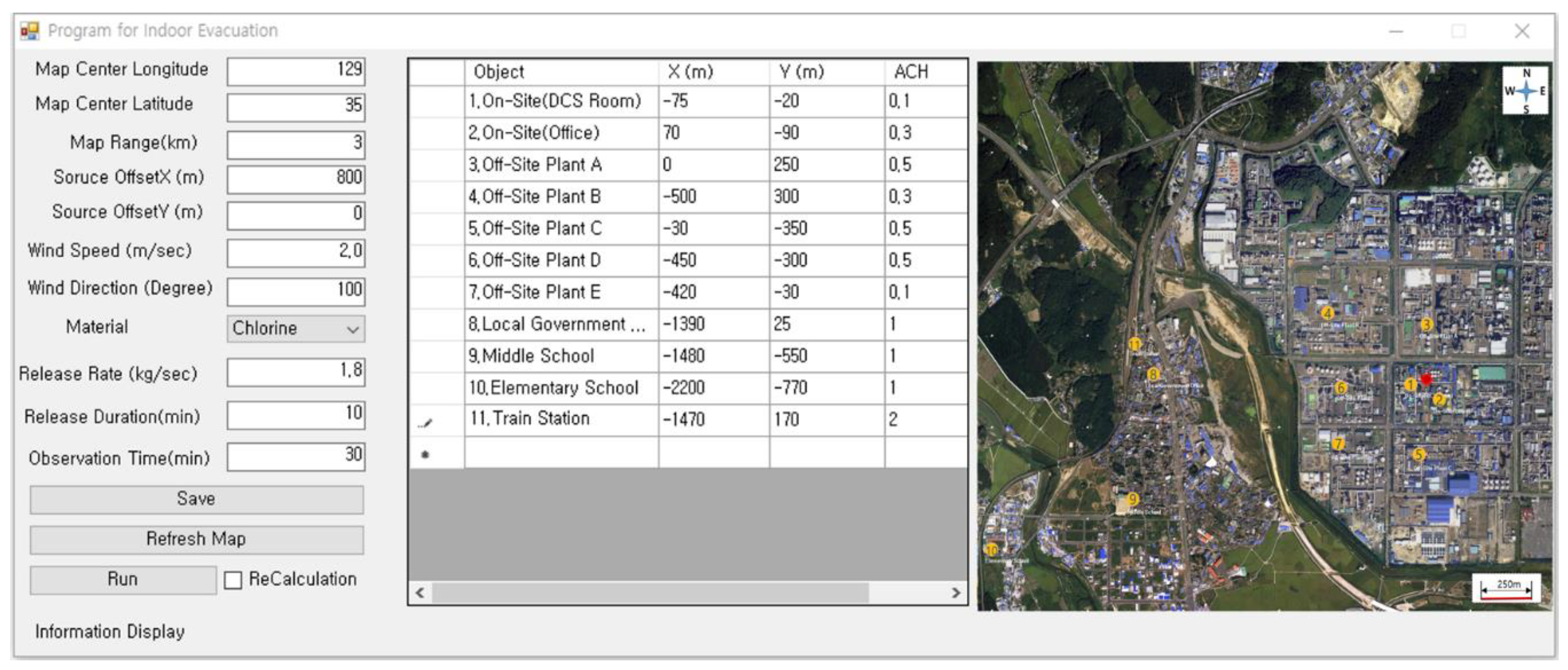
Task: Select the row header of Train Station row
Action: click(x=437, y=420)
